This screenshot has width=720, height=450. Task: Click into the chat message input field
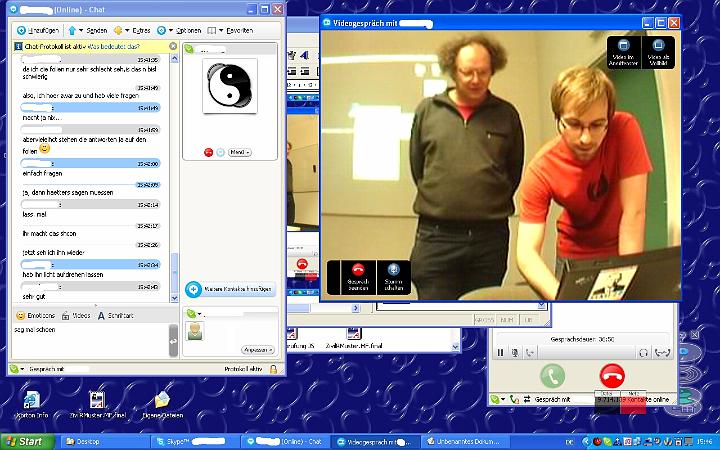click(x=90, y=342)
